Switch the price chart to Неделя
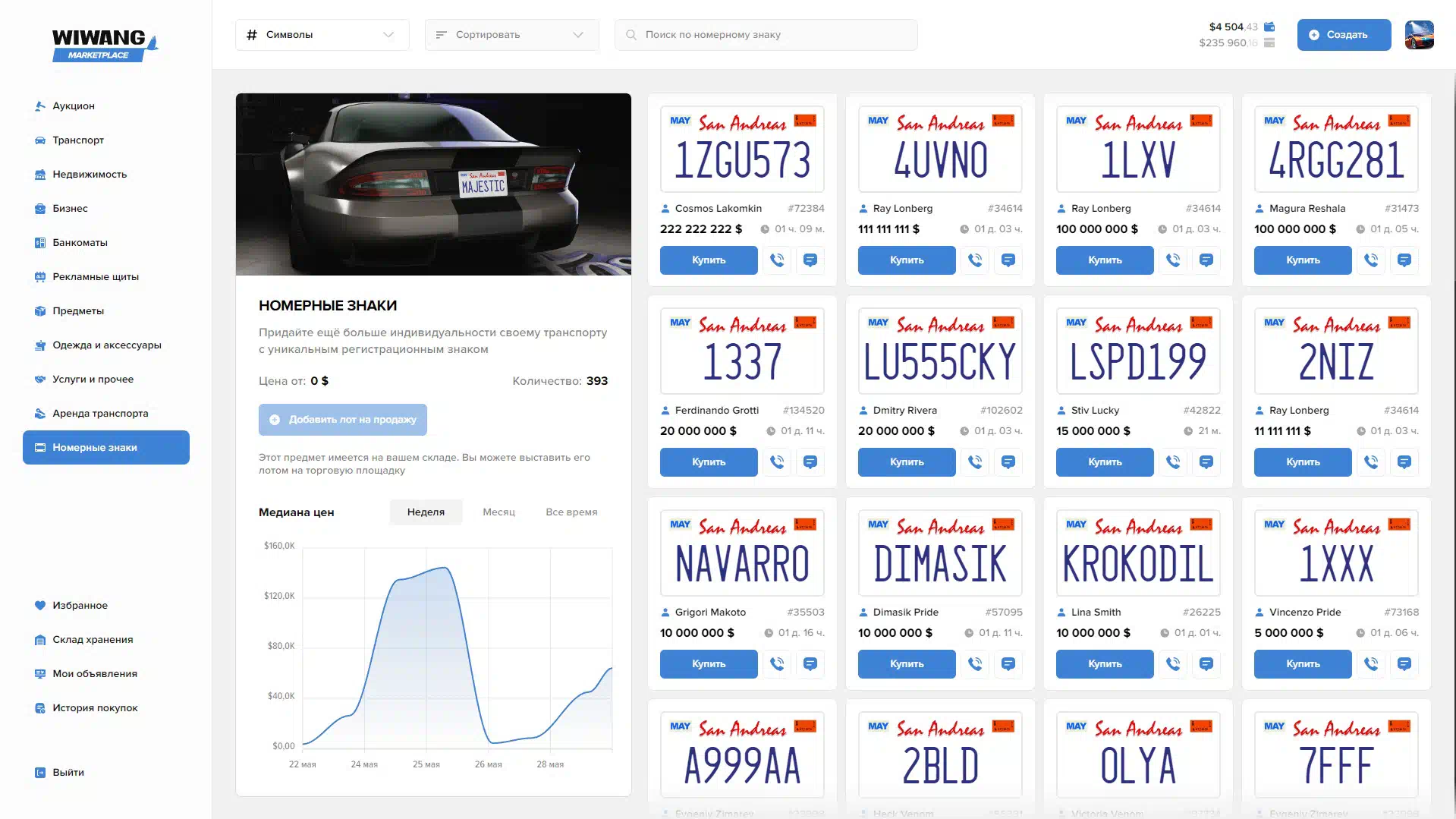 coord(426,512)
